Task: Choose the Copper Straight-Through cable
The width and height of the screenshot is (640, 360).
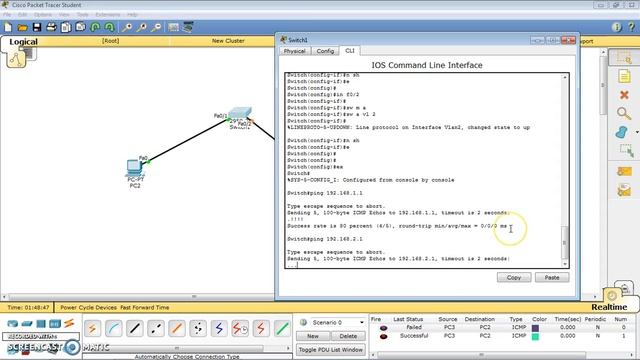Action: click(135, 328)
